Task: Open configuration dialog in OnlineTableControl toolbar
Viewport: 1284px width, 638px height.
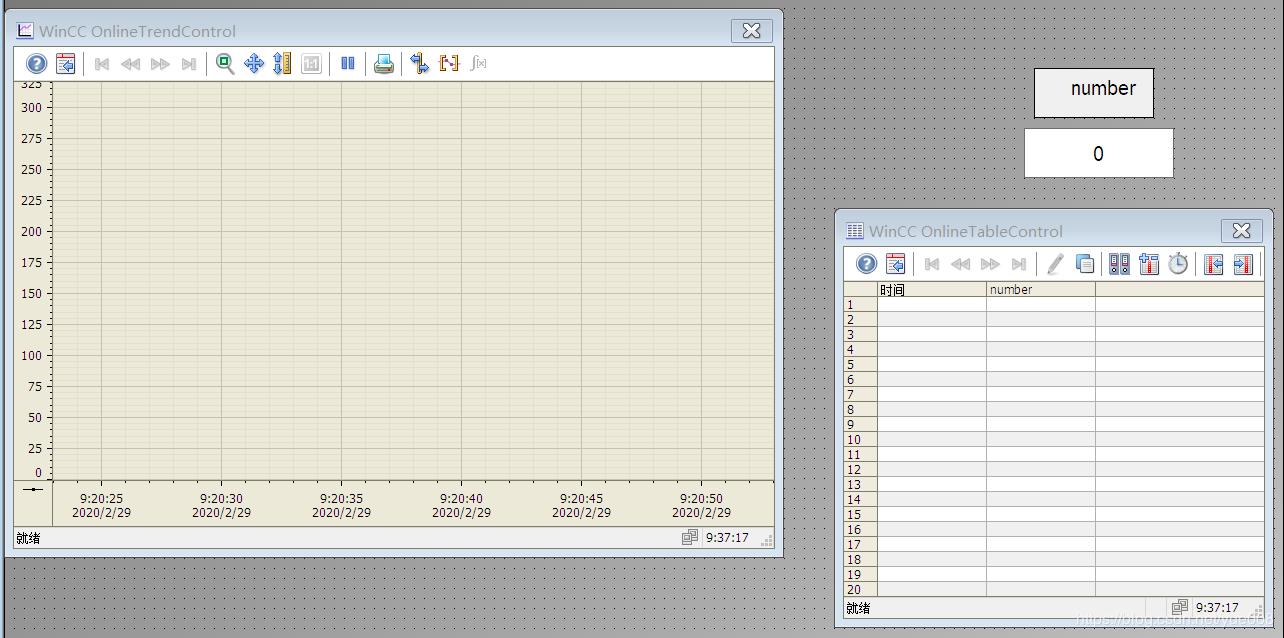Action: pos(896,264)
